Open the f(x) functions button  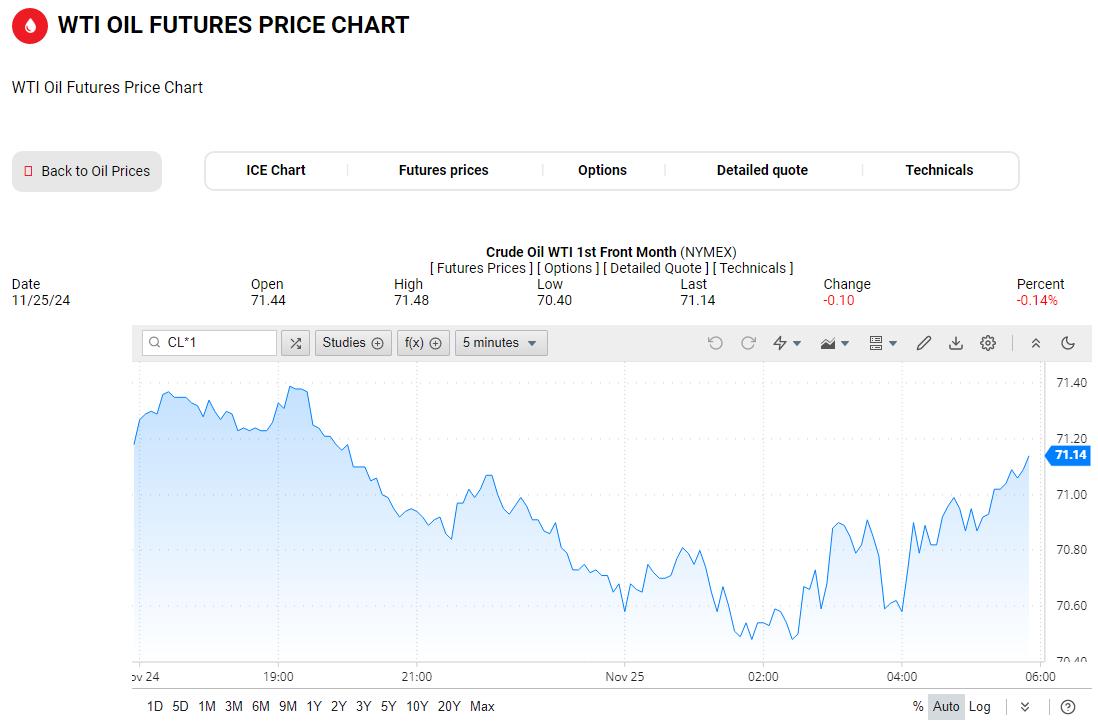[x=423, y=343]
